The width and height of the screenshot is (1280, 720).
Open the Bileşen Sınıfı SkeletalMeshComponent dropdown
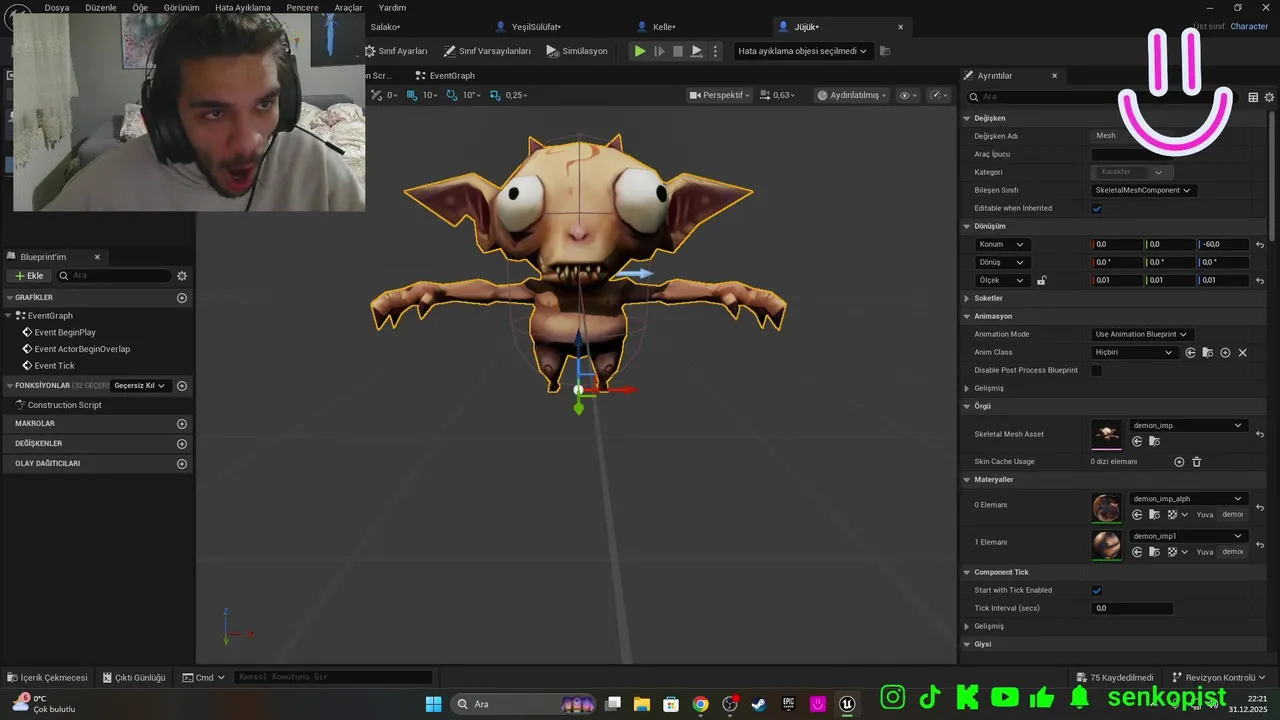pos(1144,190)
